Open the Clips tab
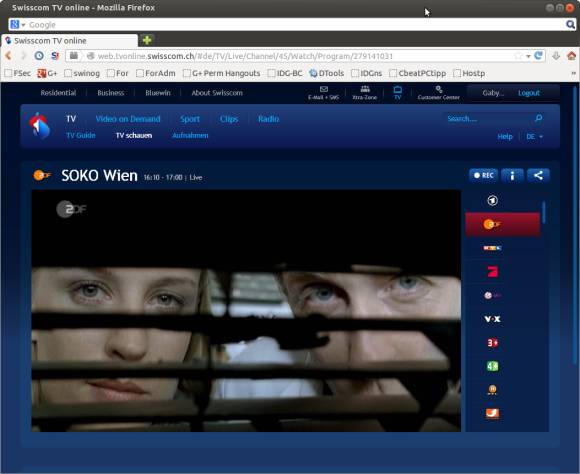Image resolution: width=580 pixels, height=474 pixels. [229, 119]
